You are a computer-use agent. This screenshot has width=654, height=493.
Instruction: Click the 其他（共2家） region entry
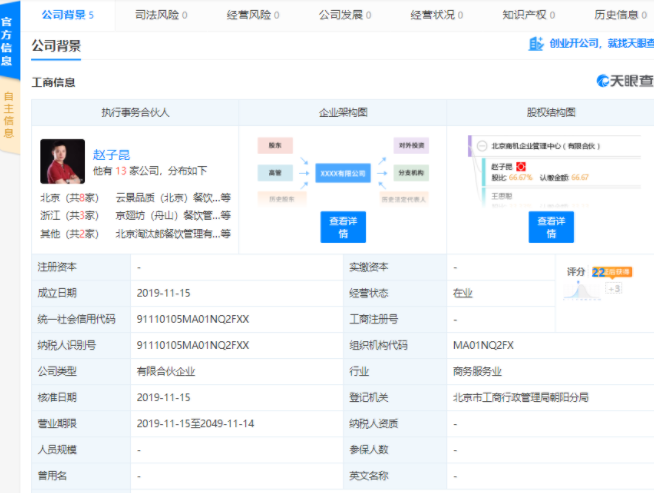tap(69, 234)
